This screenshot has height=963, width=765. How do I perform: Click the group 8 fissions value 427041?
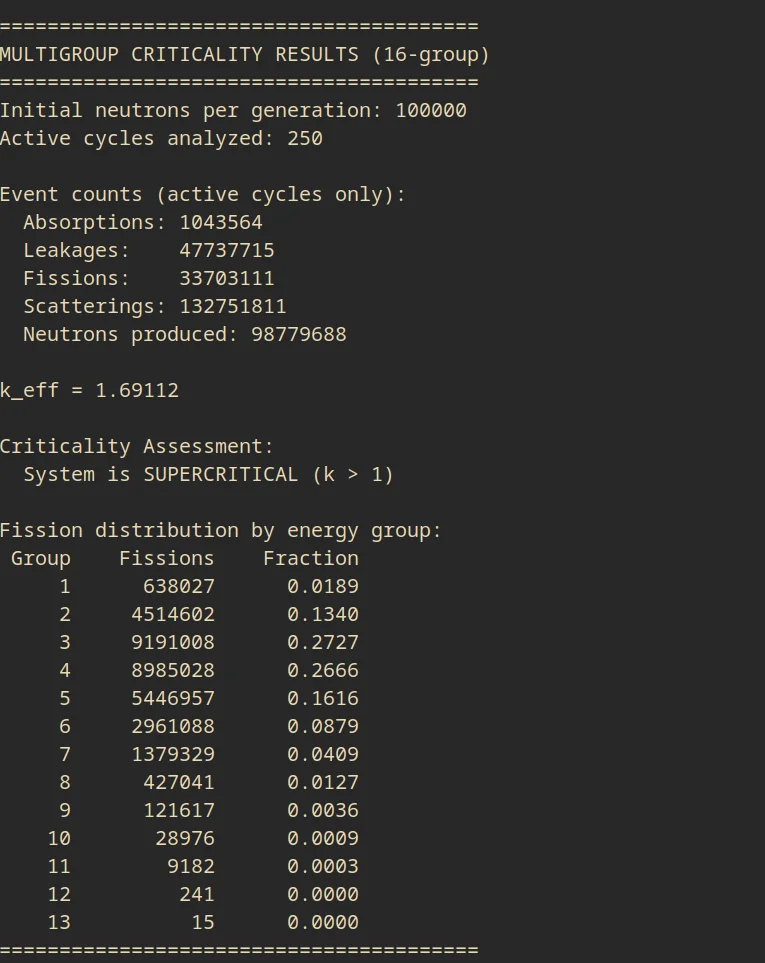pyautogui.click(x=179, y=782)
